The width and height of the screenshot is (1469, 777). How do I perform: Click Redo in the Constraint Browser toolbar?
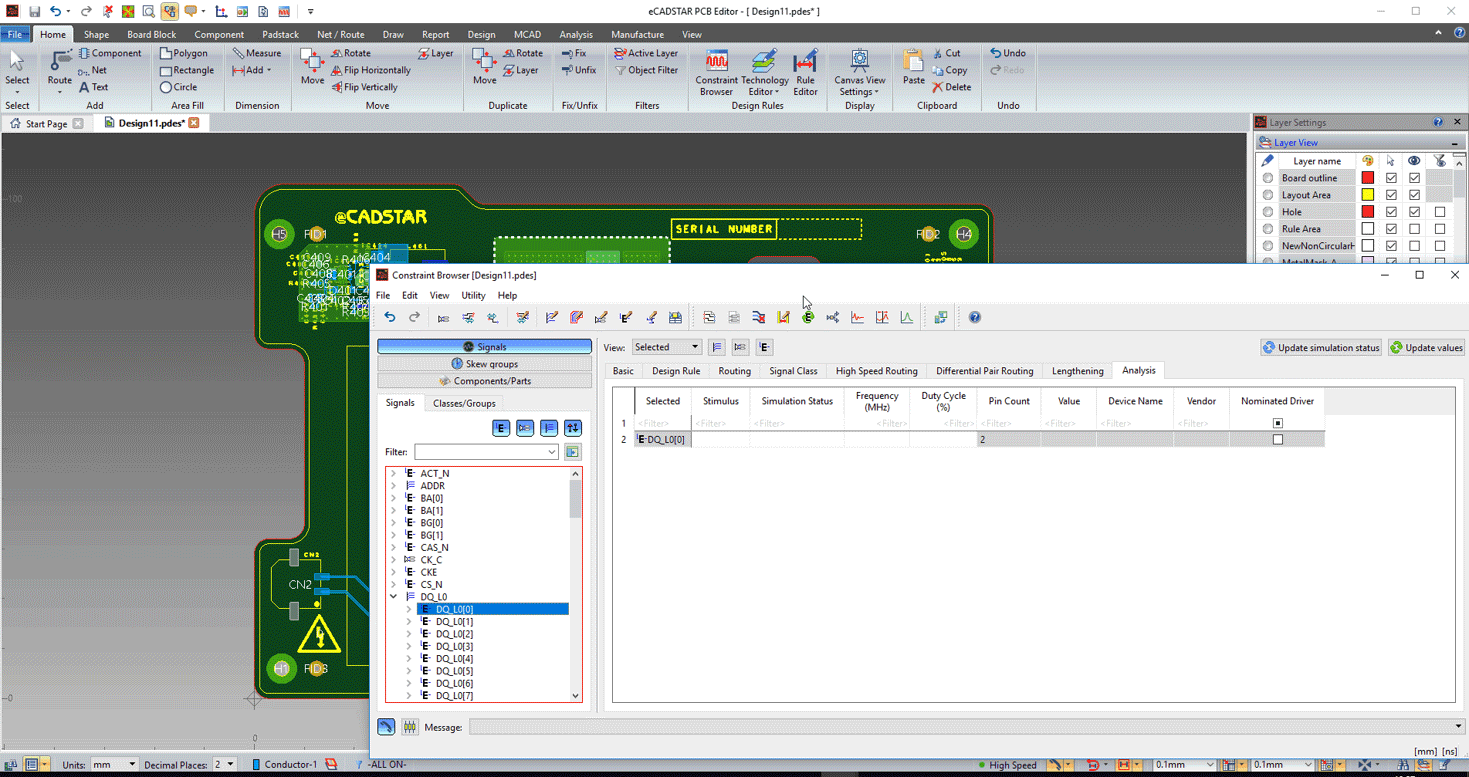tap(414, 318)
